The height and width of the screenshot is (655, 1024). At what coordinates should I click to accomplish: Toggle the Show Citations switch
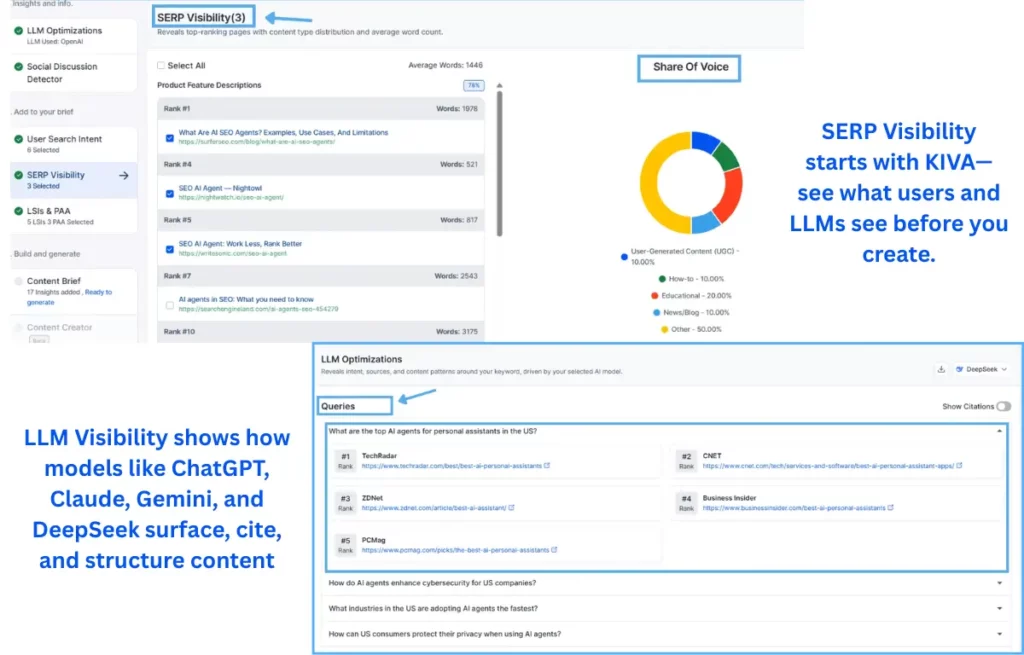pos(1005,407)
